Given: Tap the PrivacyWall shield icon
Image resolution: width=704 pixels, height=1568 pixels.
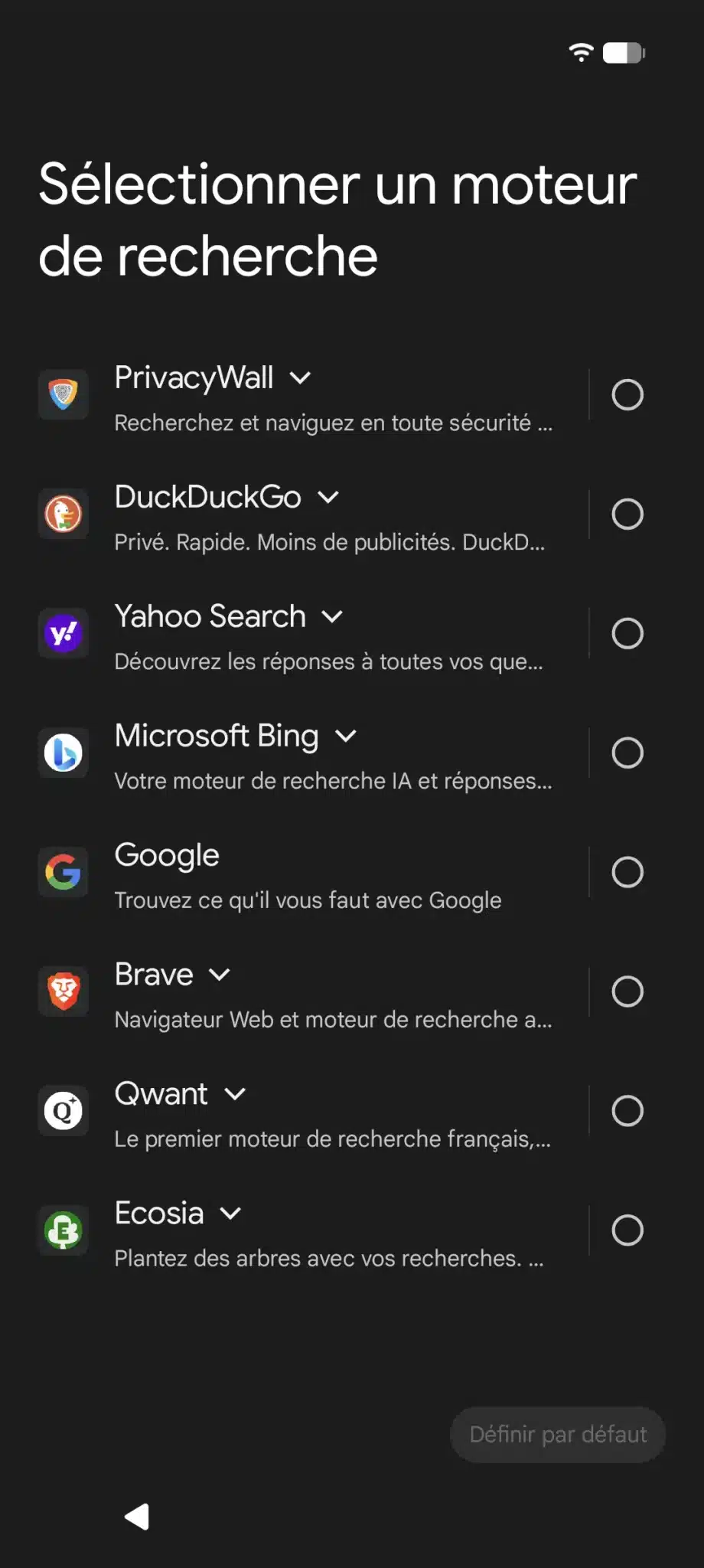Looking at the screenshot, I should point(64,394).
